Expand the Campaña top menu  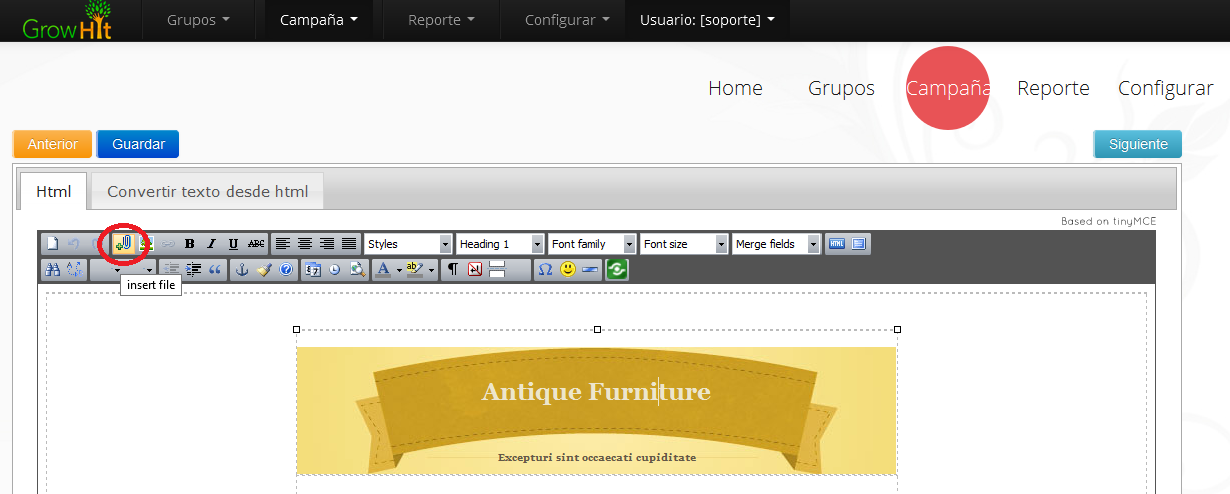coord(319,20)
